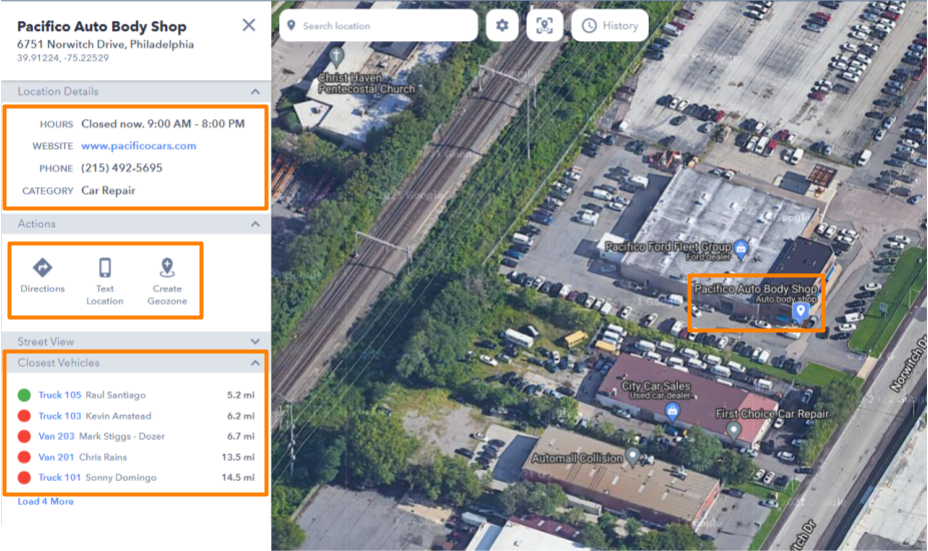Collapse the Closest Vehicles section
This screenshot has width=928, height=551.
(x=255, y=363)
